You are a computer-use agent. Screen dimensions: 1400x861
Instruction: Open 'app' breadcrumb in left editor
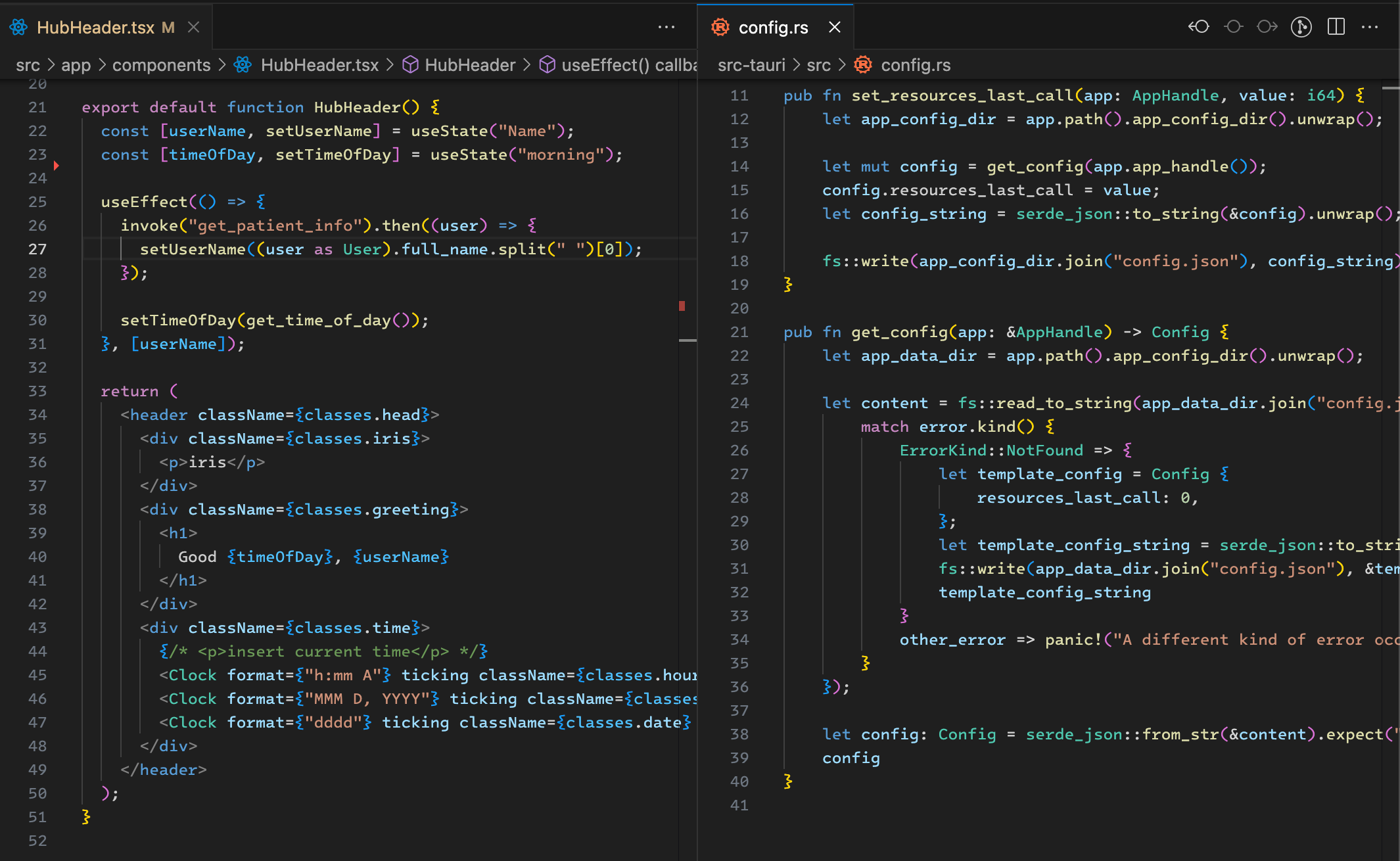point(76,65)
